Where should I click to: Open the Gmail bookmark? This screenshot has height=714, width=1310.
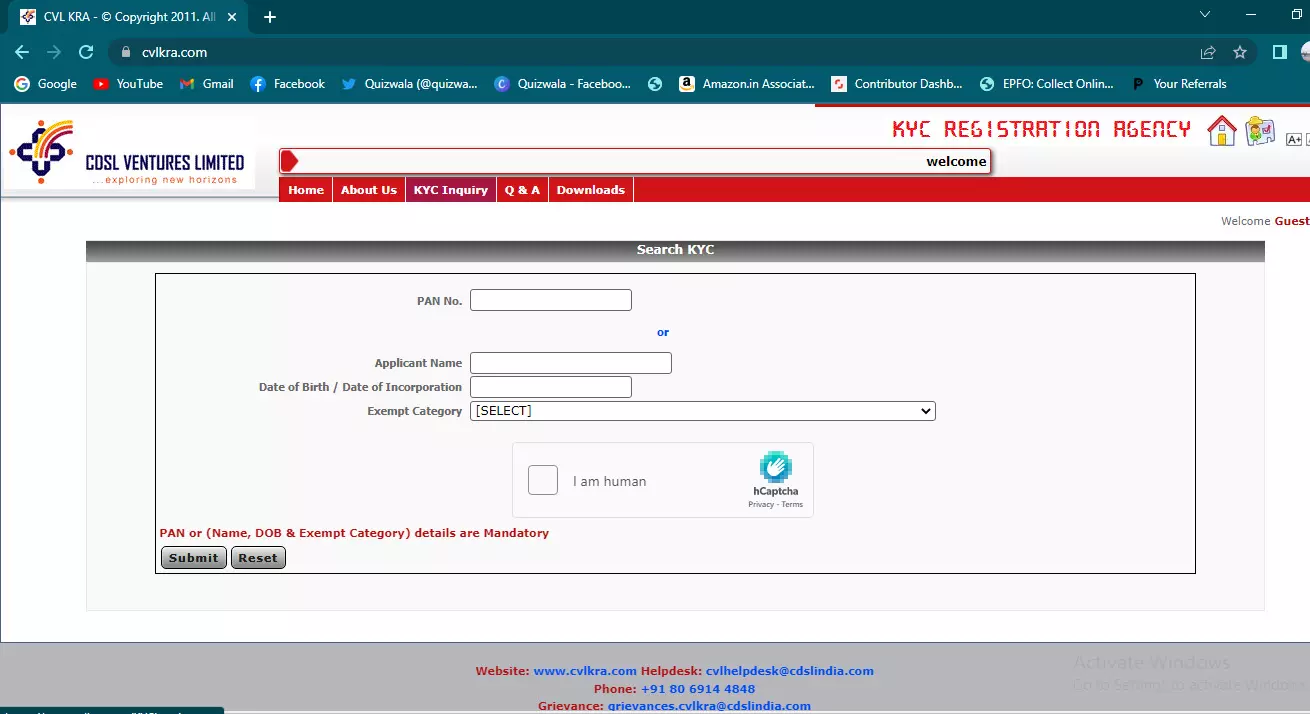(206, 84)
